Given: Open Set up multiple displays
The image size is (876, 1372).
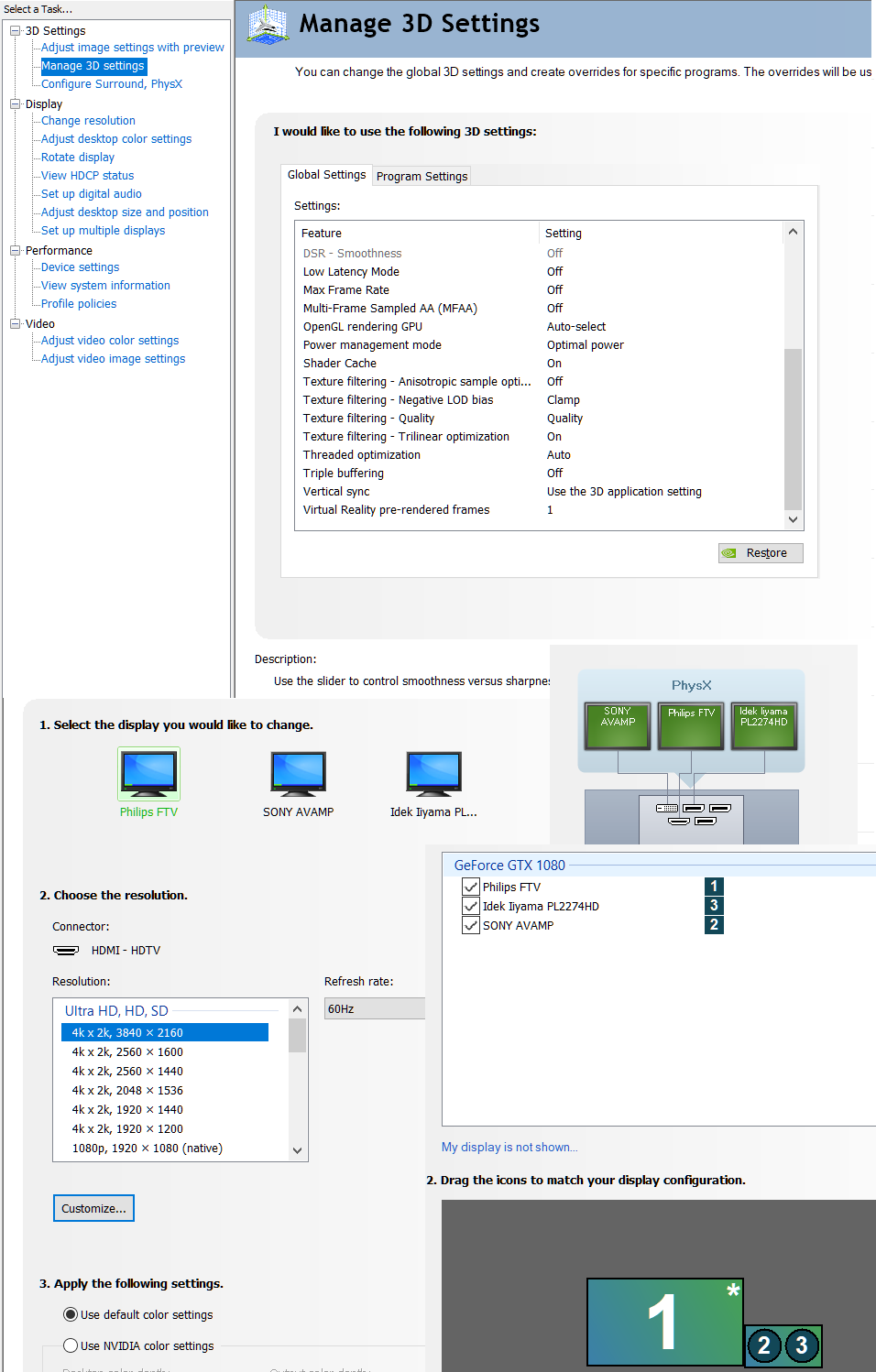Looking at the screenshot, I should [x=104, y=231].
